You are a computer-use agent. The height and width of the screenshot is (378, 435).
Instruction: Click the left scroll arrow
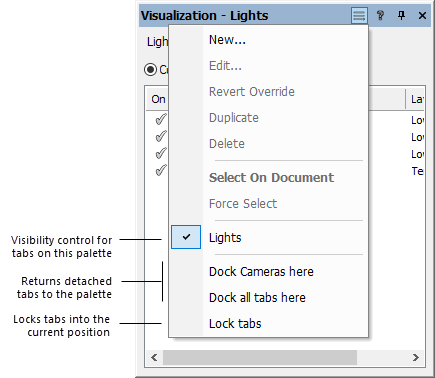point(154,358)
